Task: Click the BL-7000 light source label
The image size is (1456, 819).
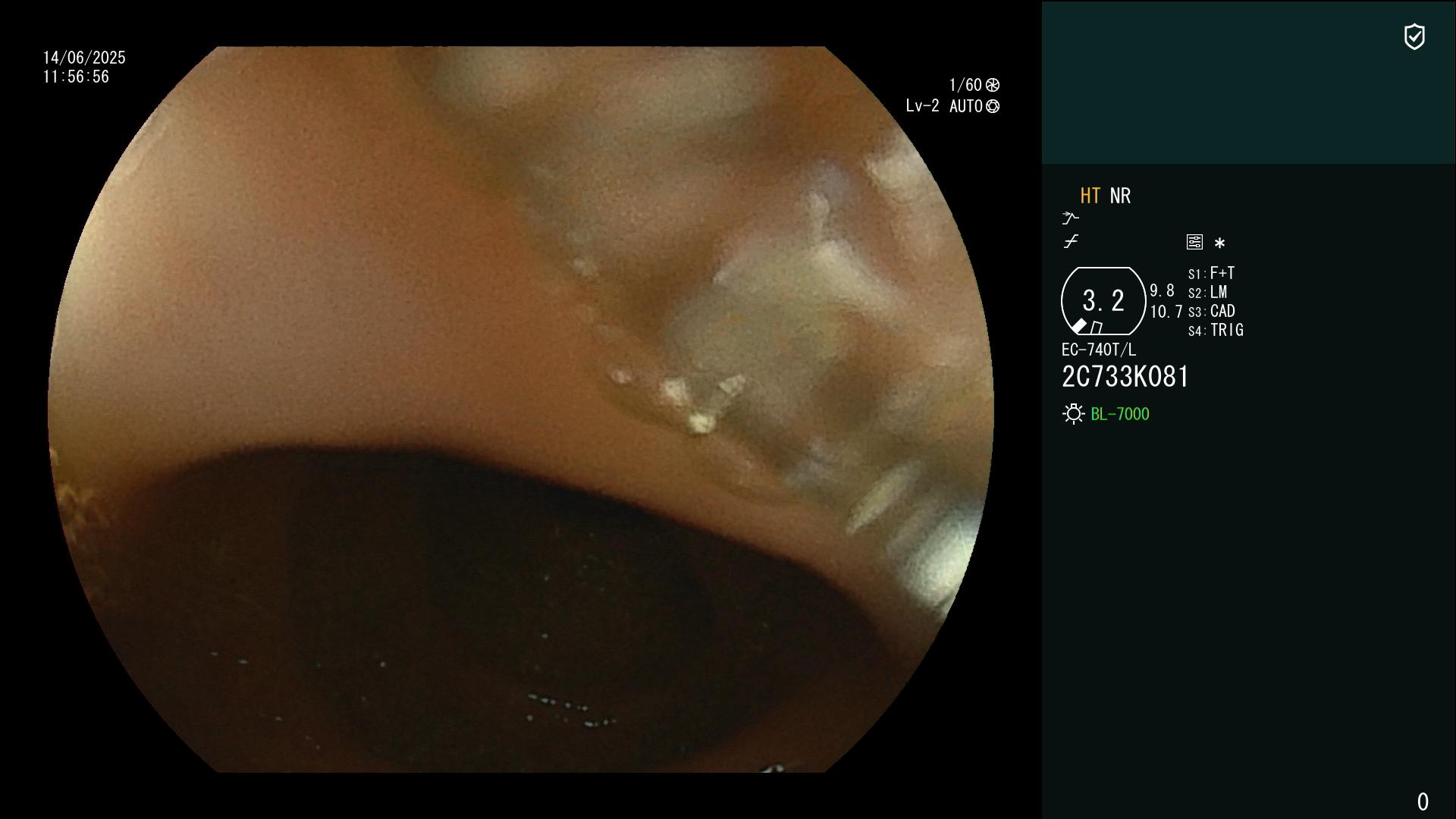Action: click(x=1120, y=414)
